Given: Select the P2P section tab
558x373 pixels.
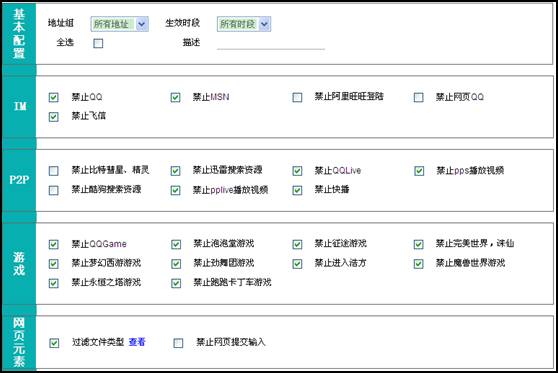Looking at the screenshot, I should click(x=19, y=180).
